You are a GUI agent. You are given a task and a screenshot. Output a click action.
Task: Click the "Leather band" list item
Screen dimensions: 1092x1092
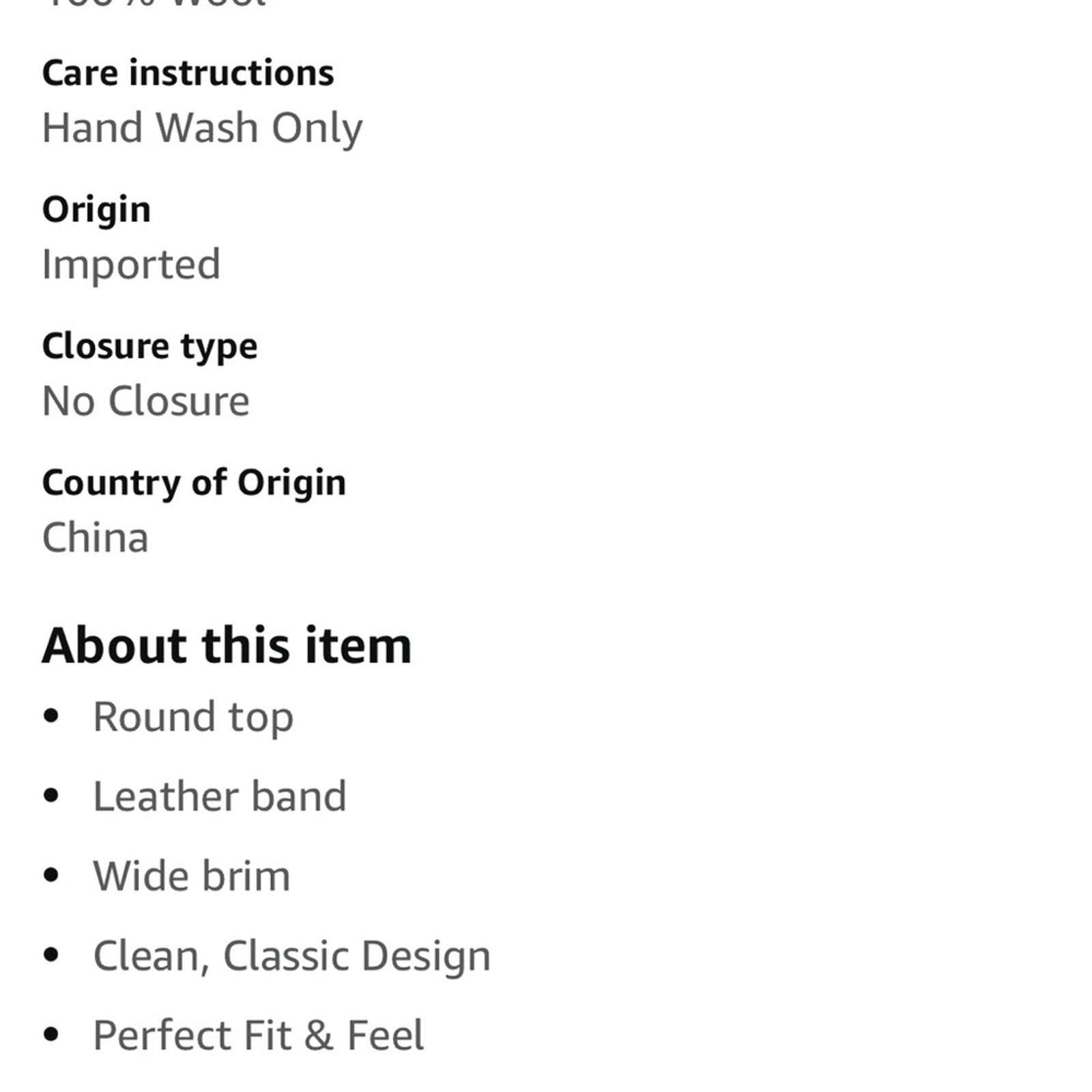[220, 796]
